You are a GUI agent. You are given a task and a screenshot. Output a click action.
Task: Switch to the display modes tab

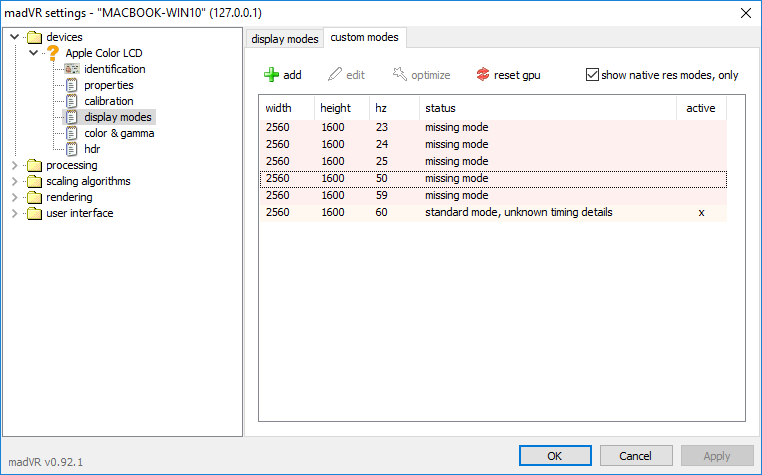click(x=285, y=39)
